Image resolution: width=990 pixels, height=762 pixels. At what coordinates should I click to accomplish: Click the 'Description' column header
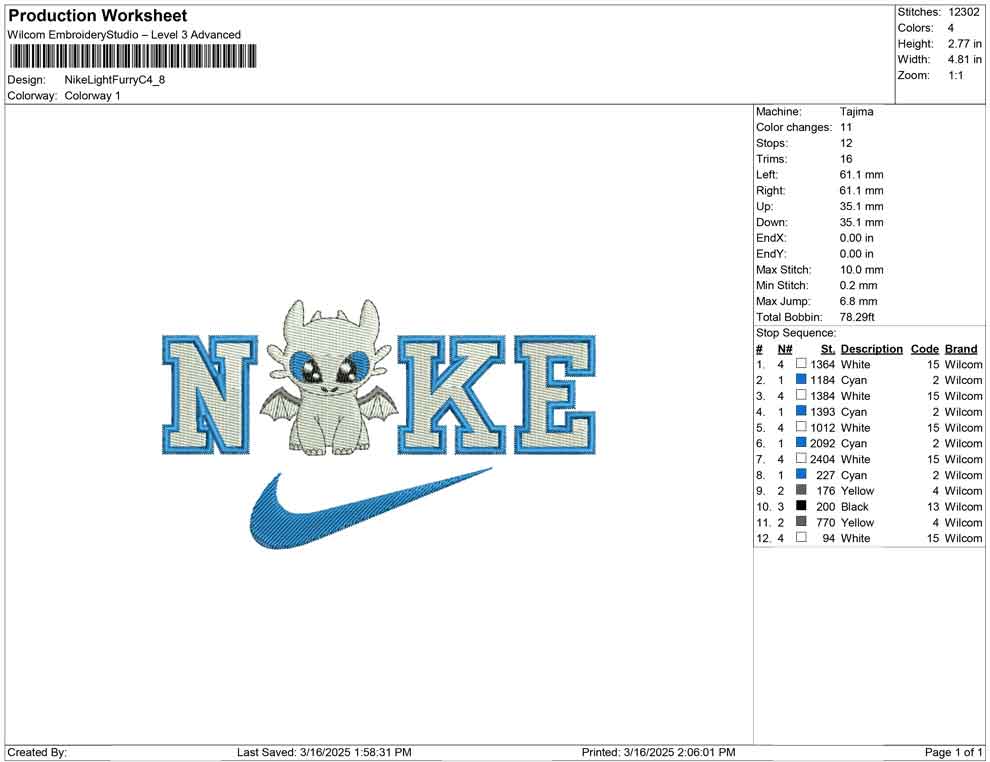point(872,349)
